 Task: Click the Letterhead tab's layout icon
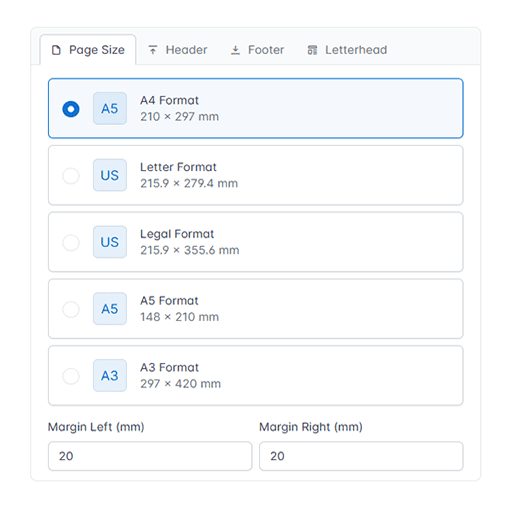point(312,50)
